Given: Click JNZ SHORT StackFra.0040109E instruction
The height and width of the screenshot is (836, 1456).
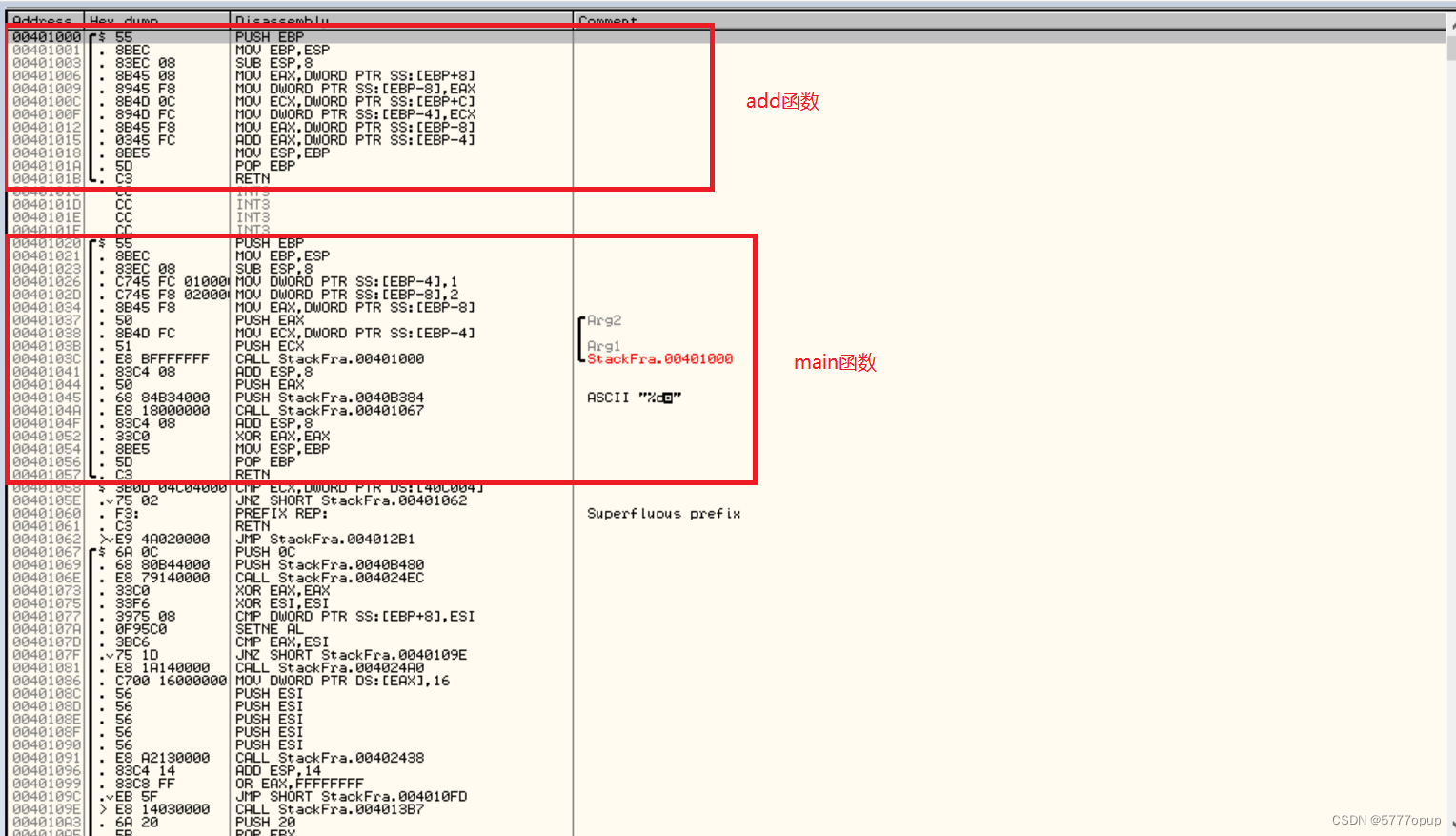Looking at the screenshot, I should coord(352,655).
